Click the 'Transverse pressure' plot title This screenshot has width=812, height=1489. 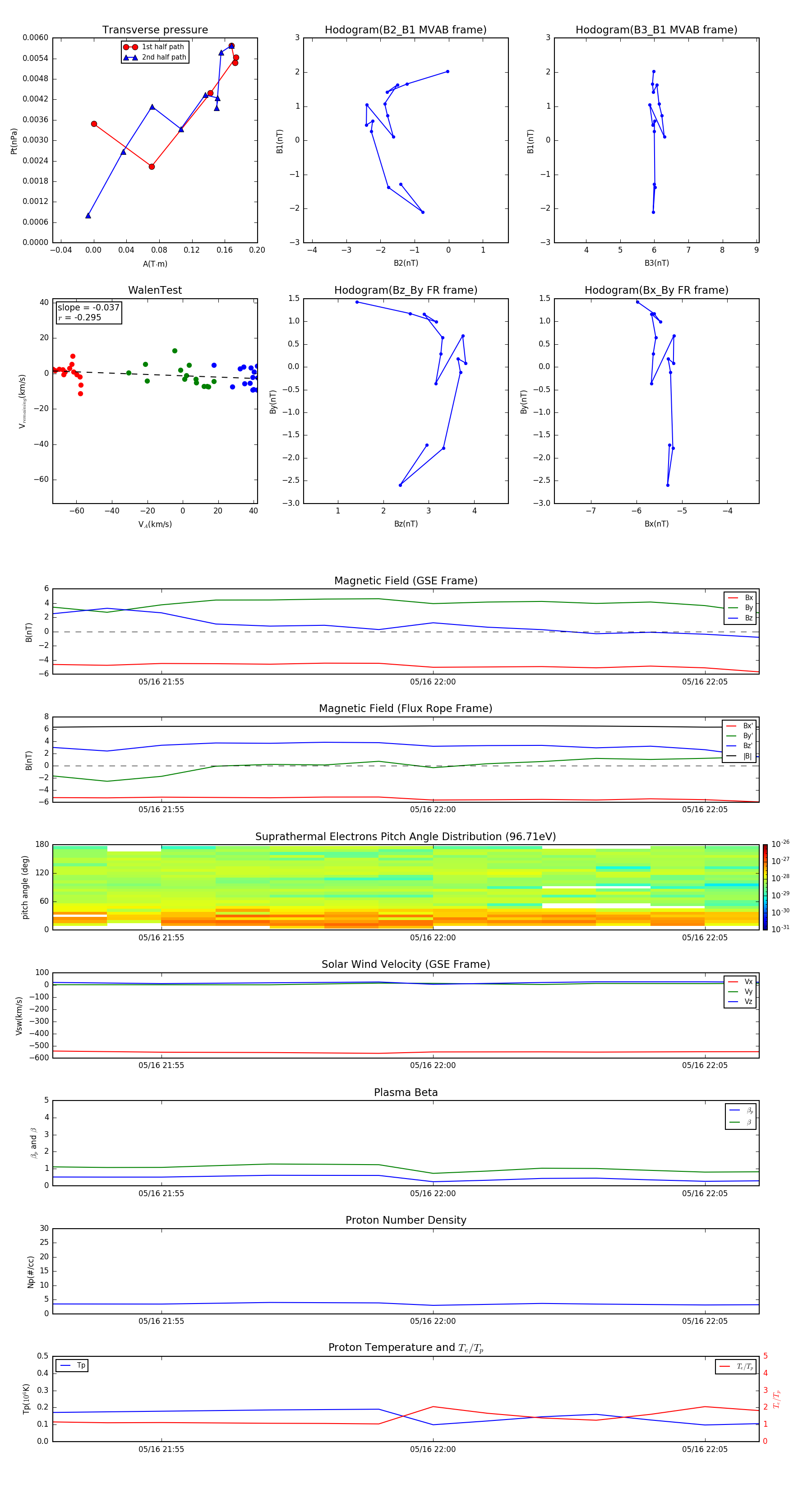[155, 30]
